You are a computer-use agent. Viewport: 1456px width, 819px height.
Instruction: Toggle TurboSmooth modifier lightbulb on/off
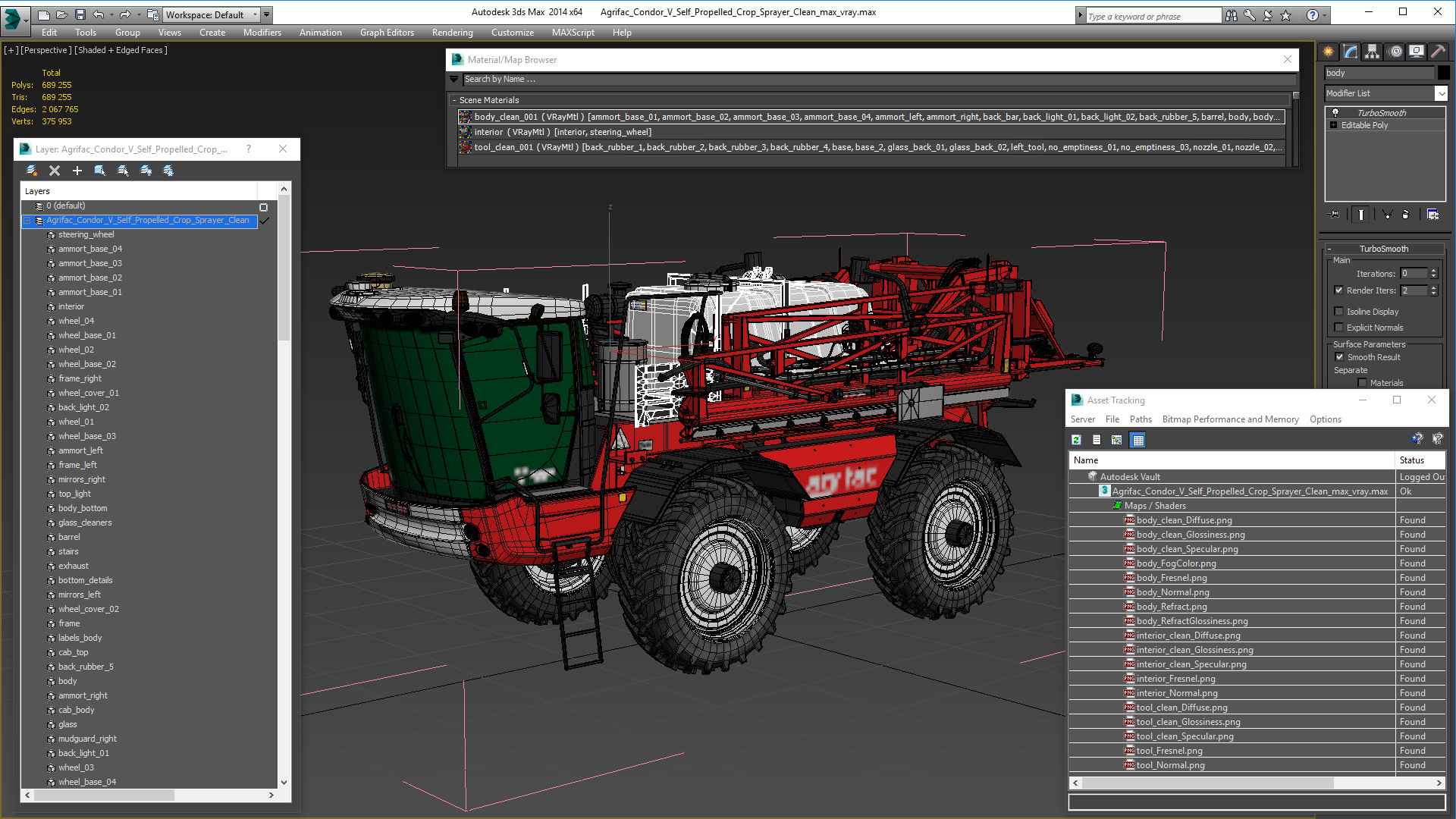pyautogui.click(x=1335, y=113)
